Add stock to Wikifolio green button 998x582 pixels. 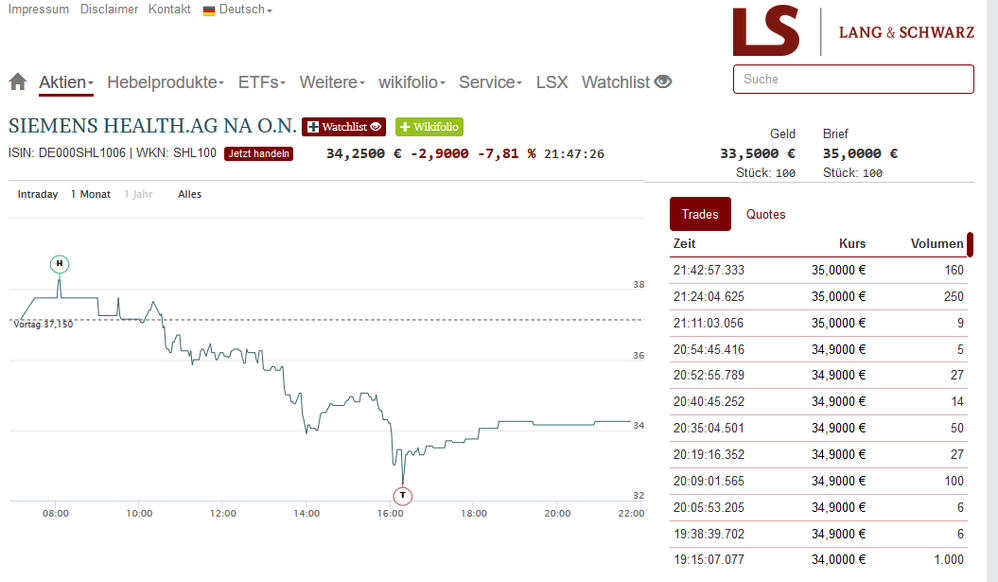pos(430,127)
